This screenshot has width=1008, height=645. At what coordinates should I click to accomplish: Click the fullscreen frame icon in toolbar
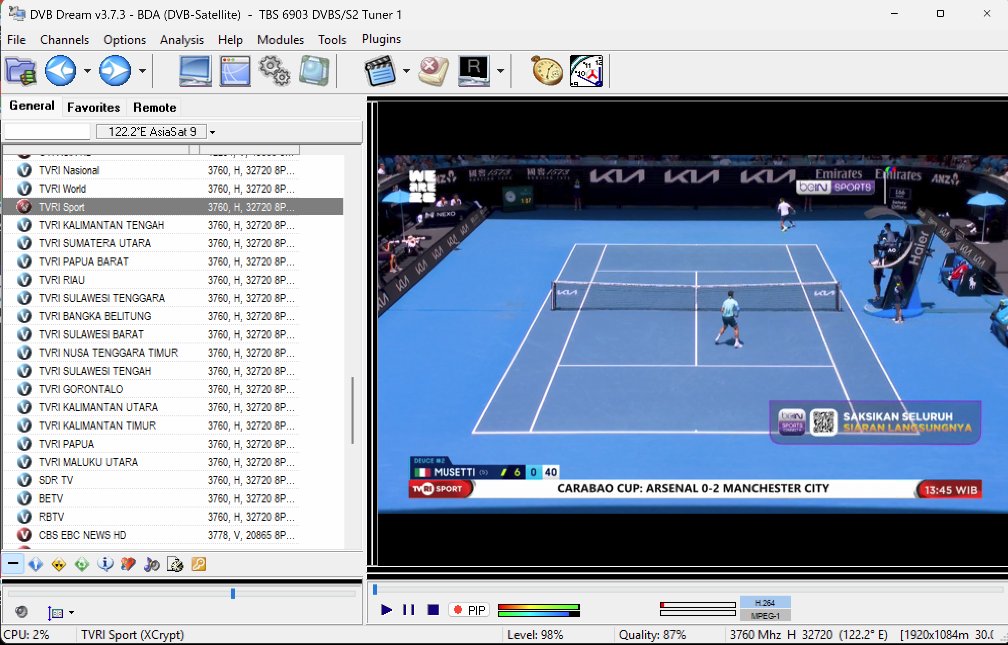click(x=314, y=71)
